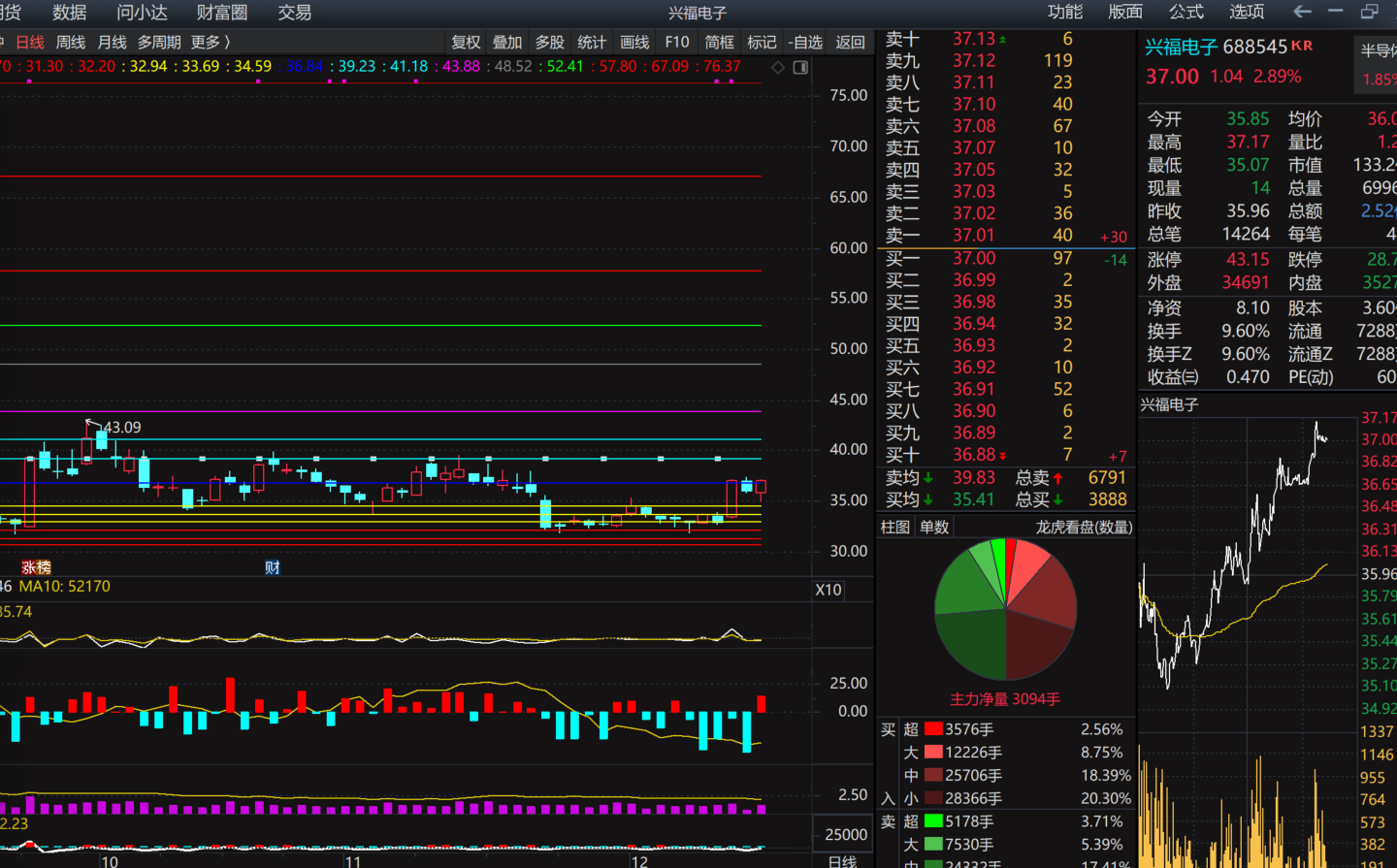
Task: Click the 复权 toolbar button
Action: (x=467, y=43)
